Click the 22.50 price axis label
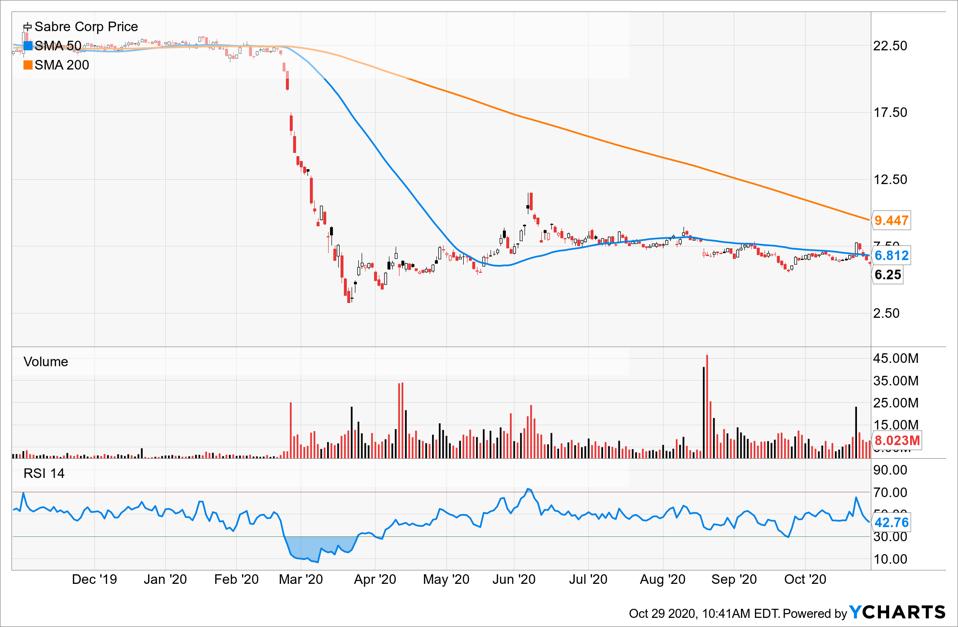This screenshot has height=627, width=958. coord(890,46)
